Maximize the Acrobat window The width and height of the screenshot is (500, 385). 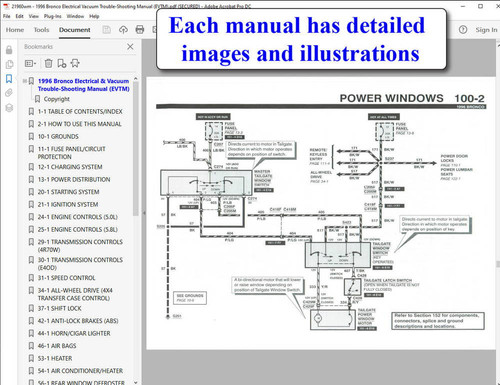pyautogui.click(x=480, y=6)
